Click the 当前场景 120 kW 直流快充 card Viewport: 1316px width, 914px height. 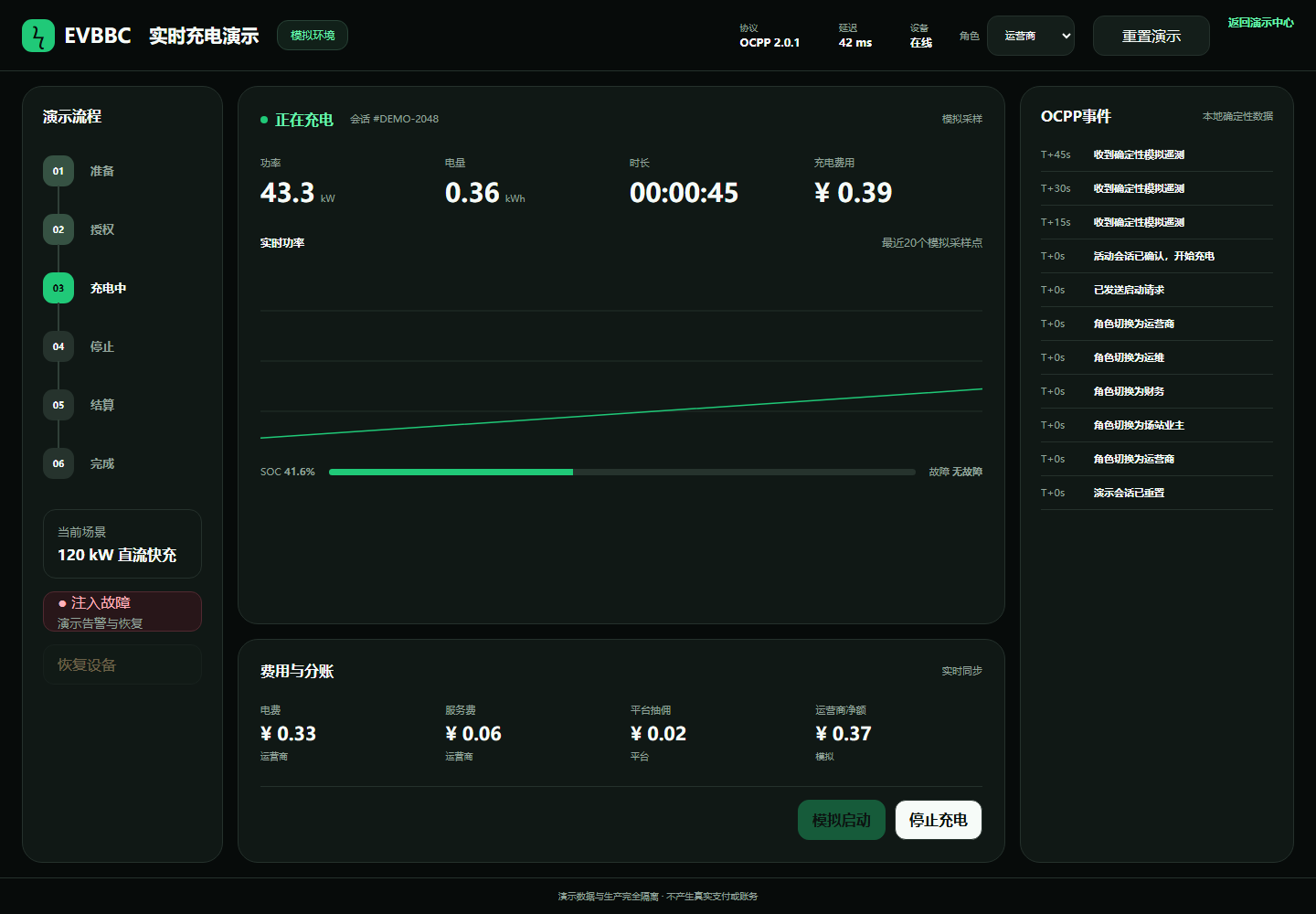coord(122,544)
